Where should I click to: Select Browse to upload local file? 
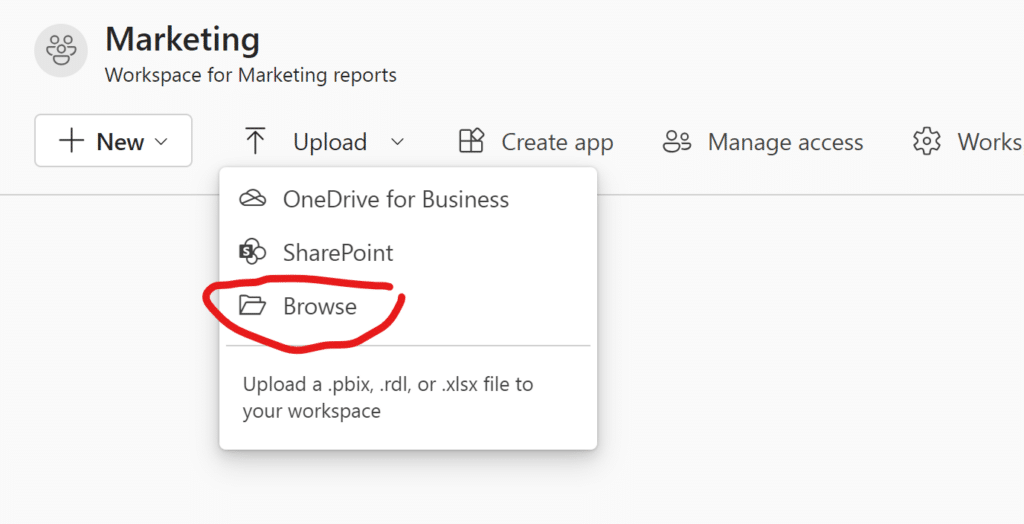[320, 306]
